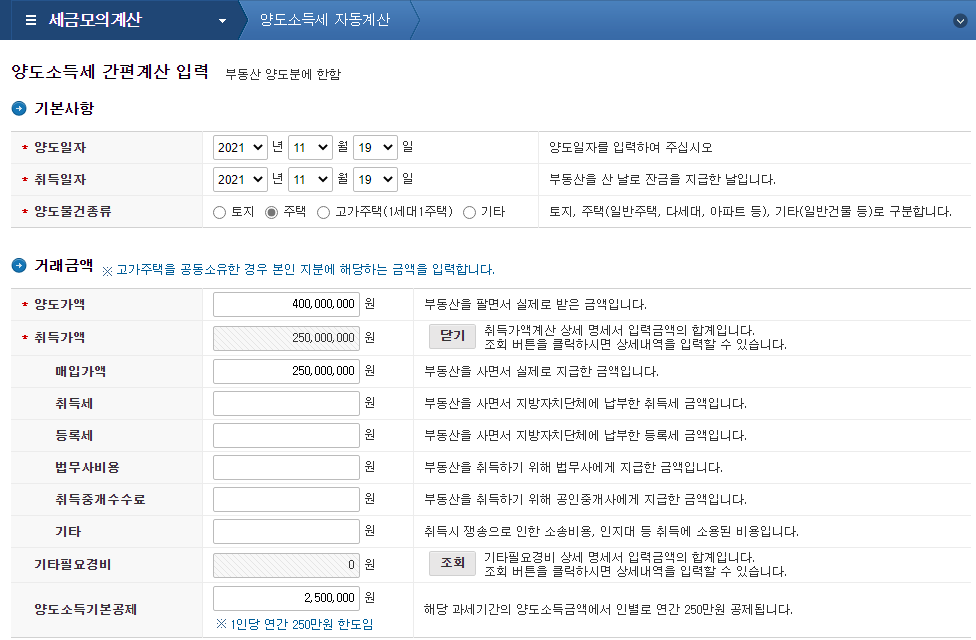Open the hamburger menu icon
Screen dimensions: 976x640
click(x=30, y=20)
